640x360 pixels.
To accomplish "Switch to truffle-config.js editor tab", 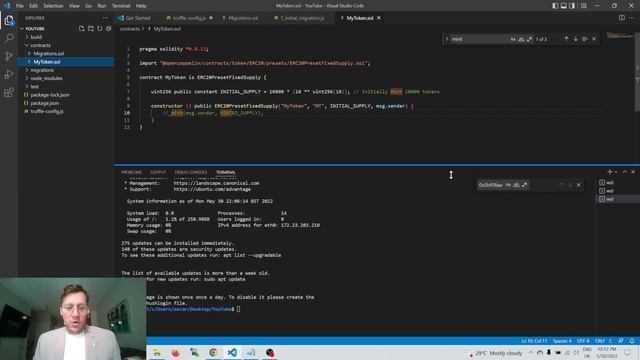I will pos(189,18).
